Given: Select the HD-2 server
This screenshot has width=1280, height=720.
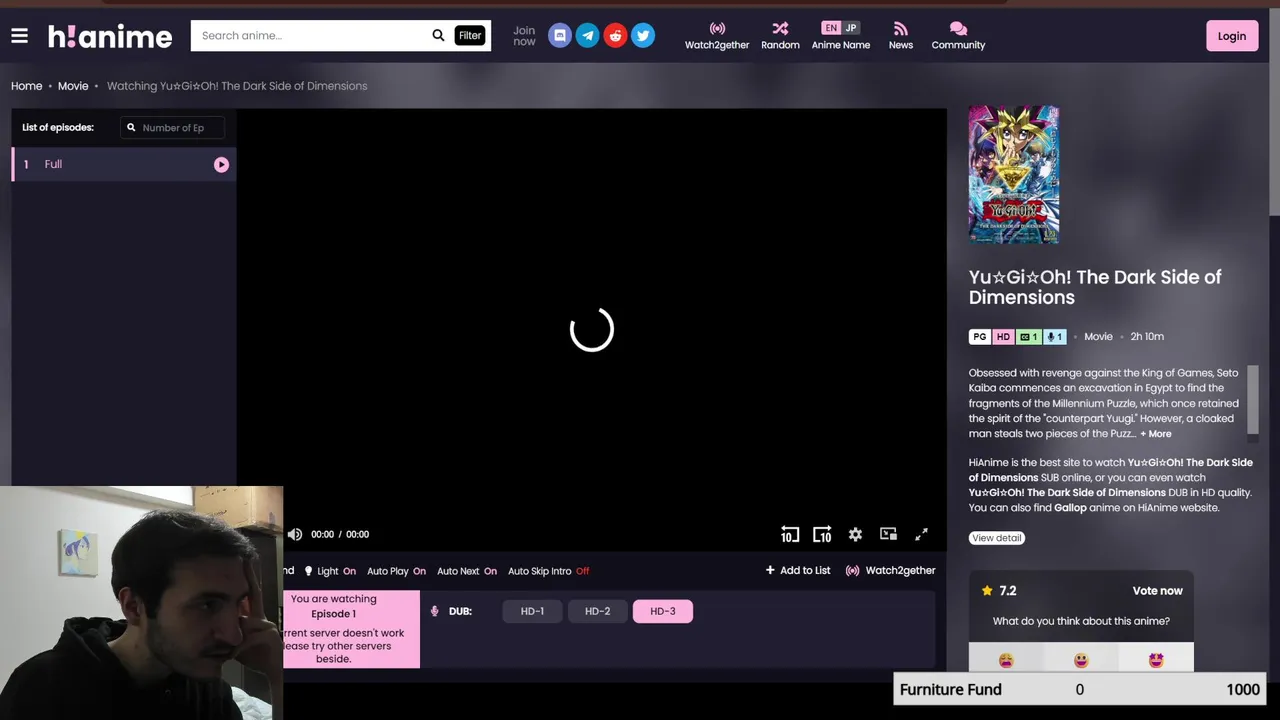Looking at the screenshot, I should coord(597,611).
